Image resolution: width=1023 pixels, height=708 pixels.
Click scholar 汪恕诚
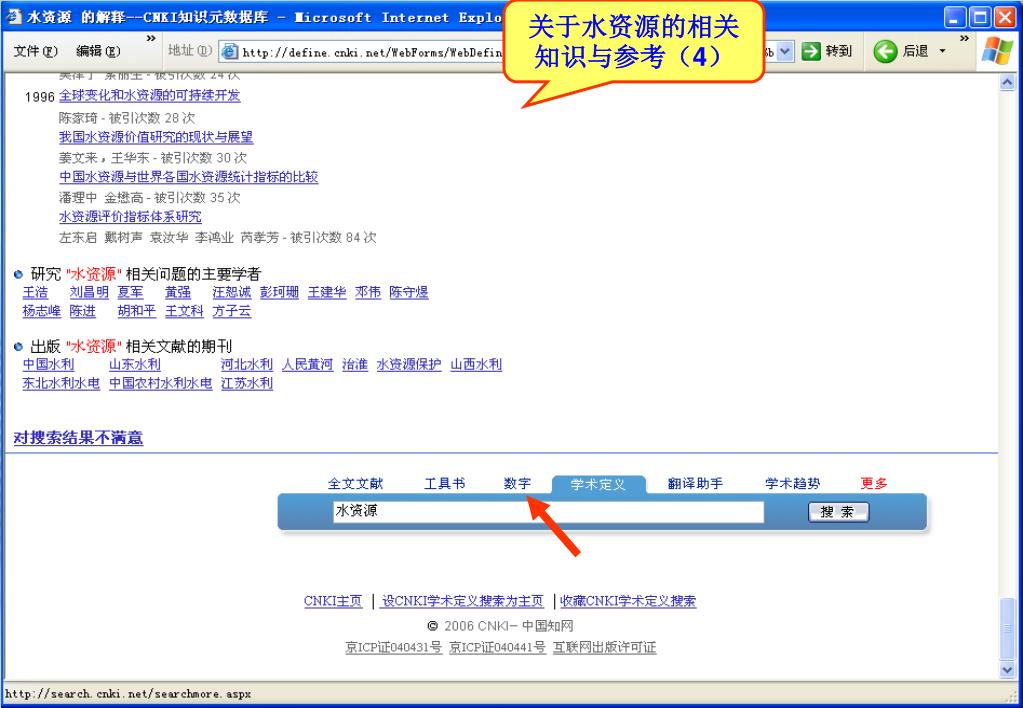[232, 292]
